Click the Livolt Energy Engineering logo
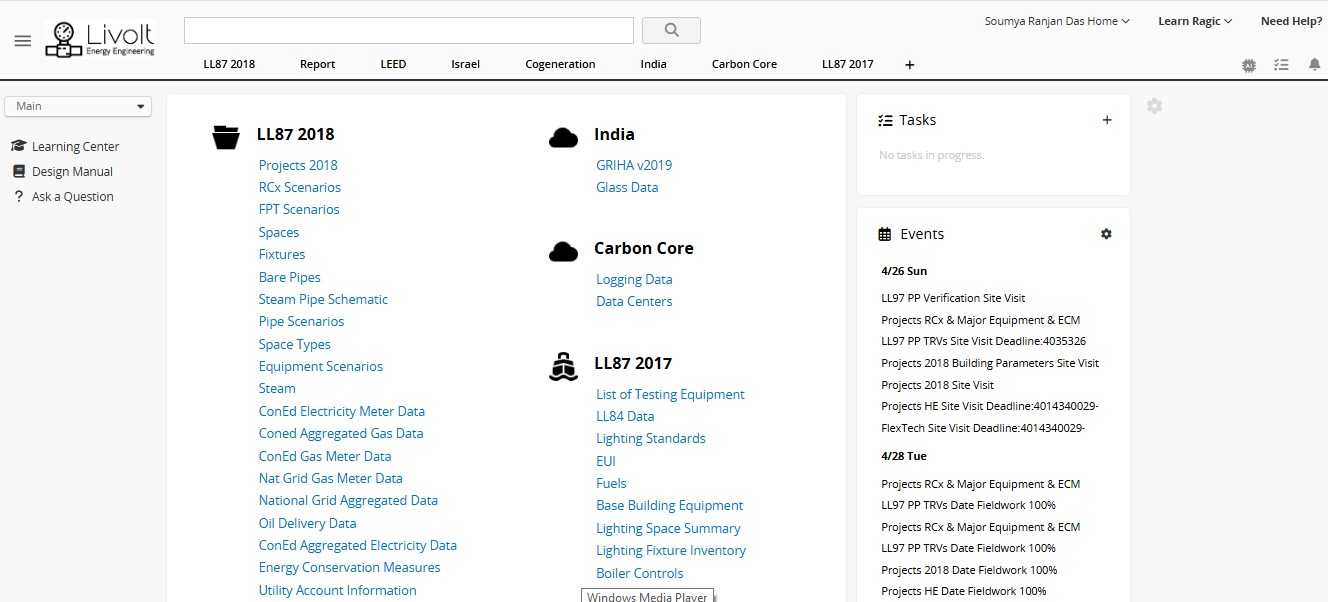Screen dimensions: 1328x602 click(100, 40)
